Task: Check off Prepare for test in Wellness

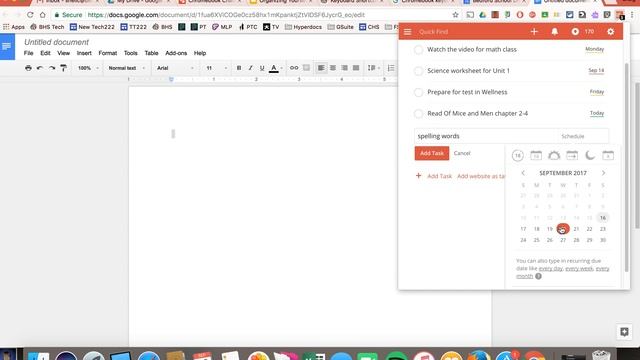Action: (418, 92)
